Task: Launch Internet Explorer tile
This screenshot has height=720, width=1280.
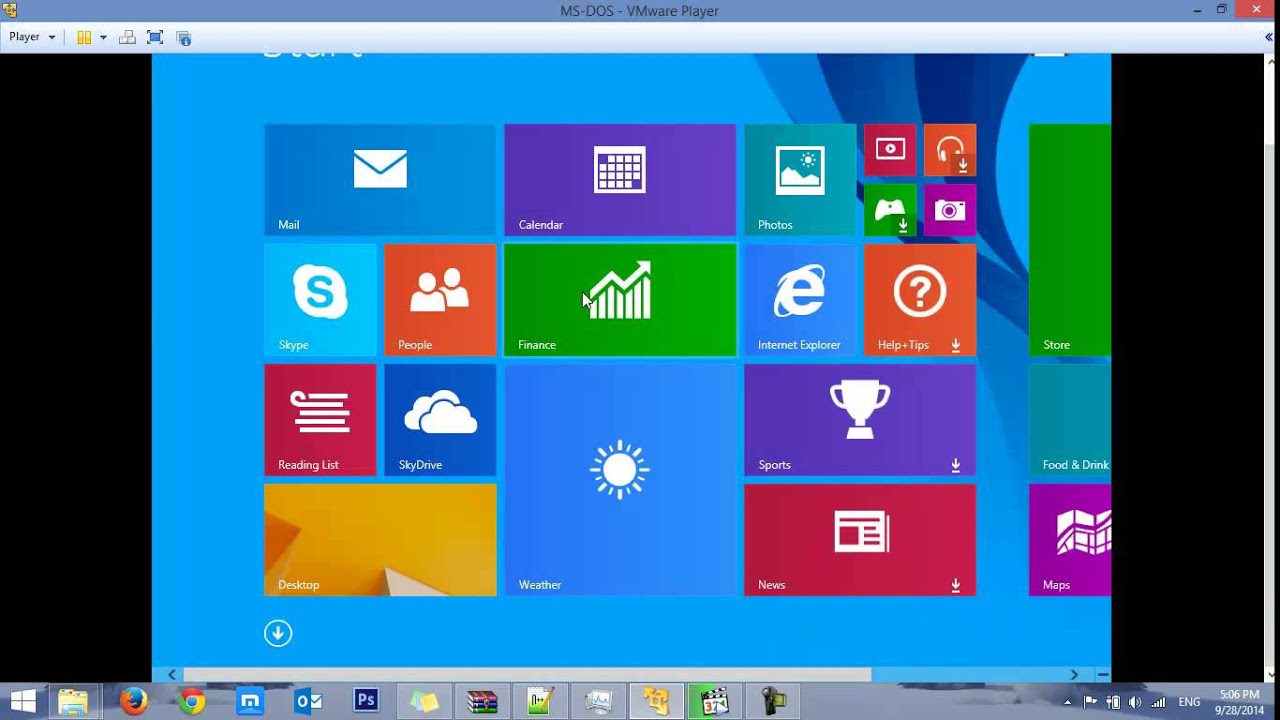Action: [x=800, y=300]
